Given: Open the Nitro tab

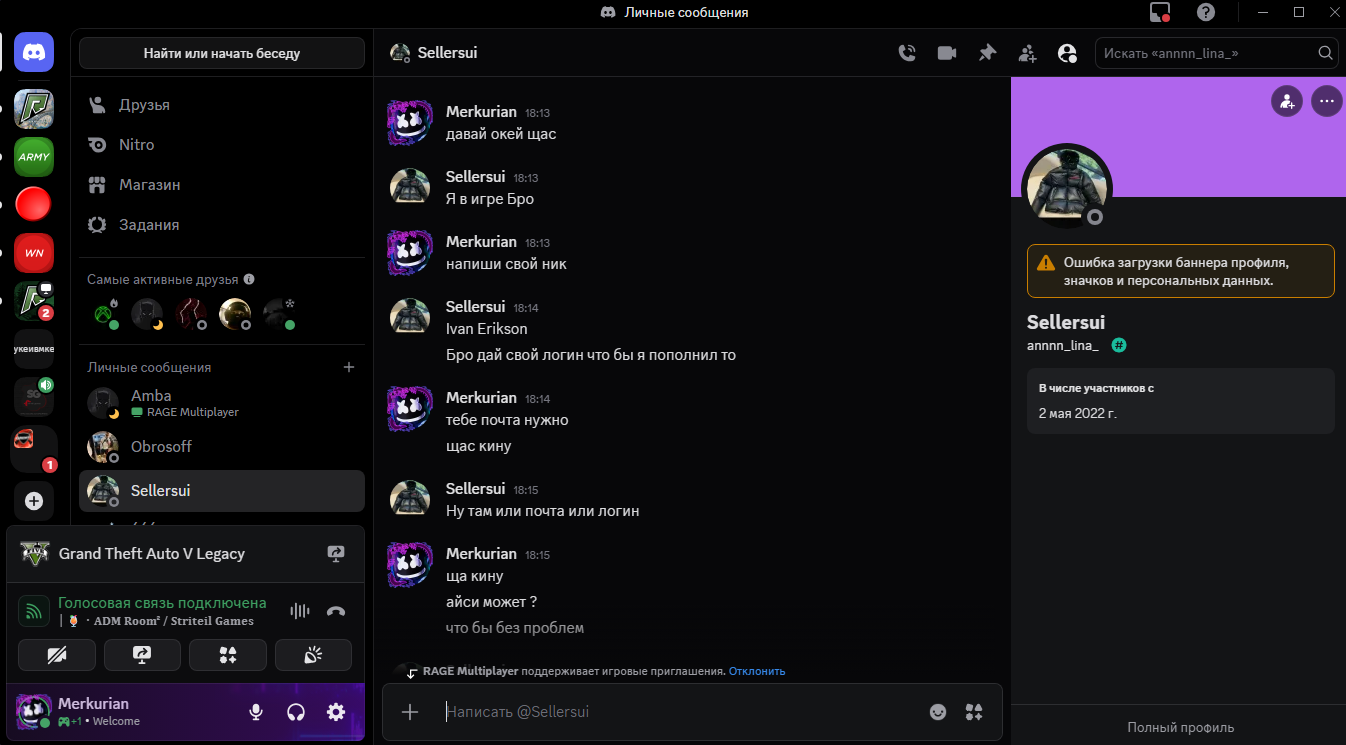Looking at the screenshot, I should pyautogui.click(x=137, y=145).
